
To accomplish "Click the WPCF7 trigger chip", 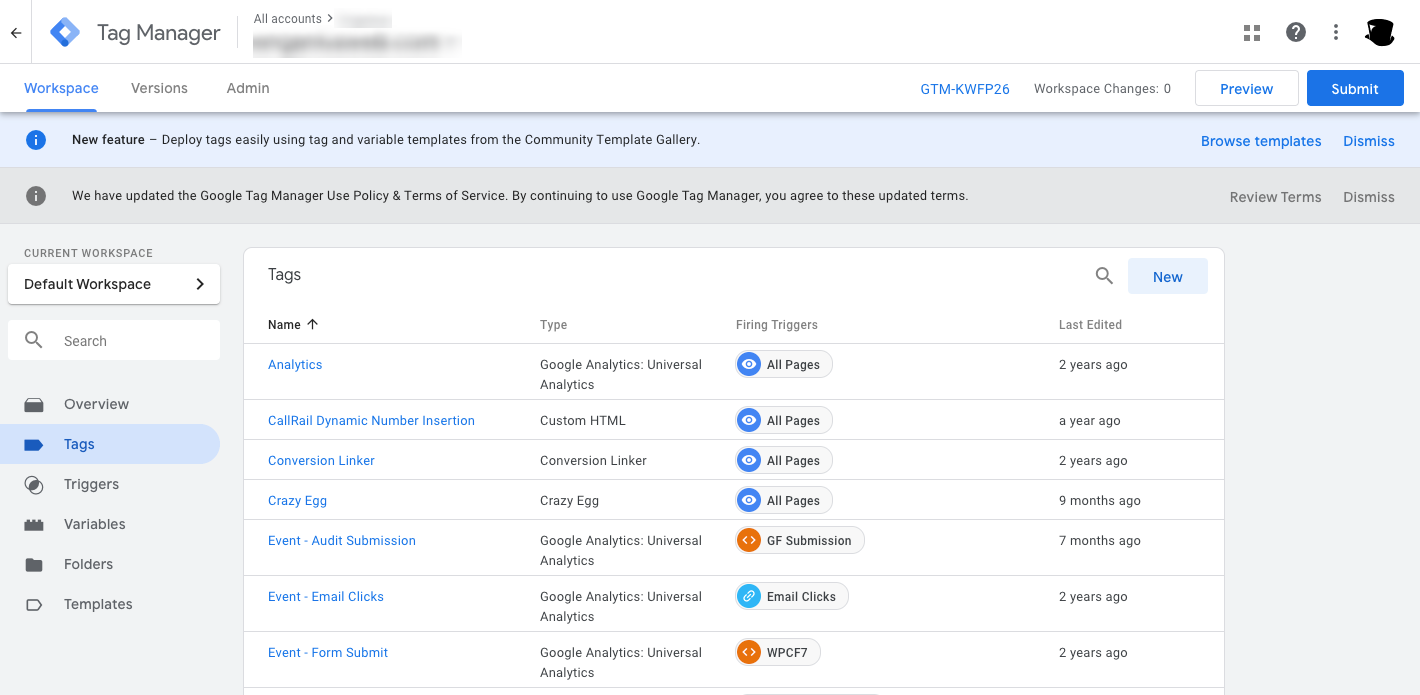I will click(x=778, y=652).
